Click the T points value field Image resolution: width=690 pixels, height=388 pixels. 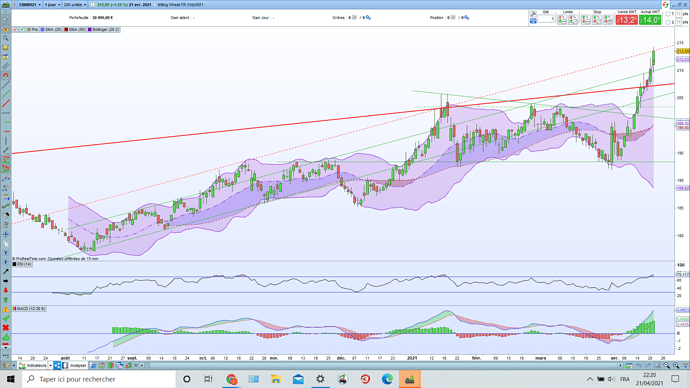(679, 14)
